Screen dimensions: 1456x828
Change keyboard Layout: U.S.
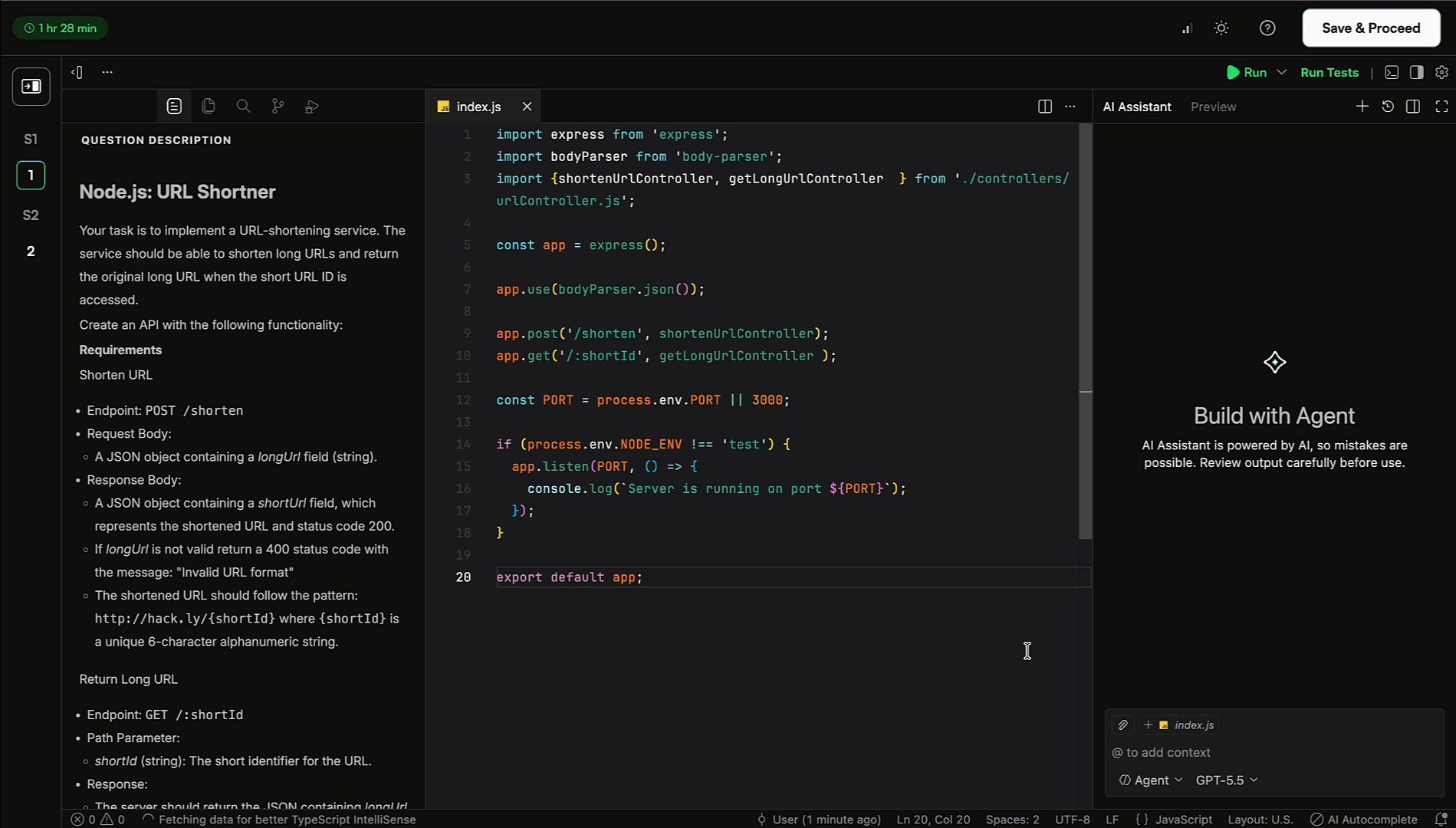pos(1260,820)
